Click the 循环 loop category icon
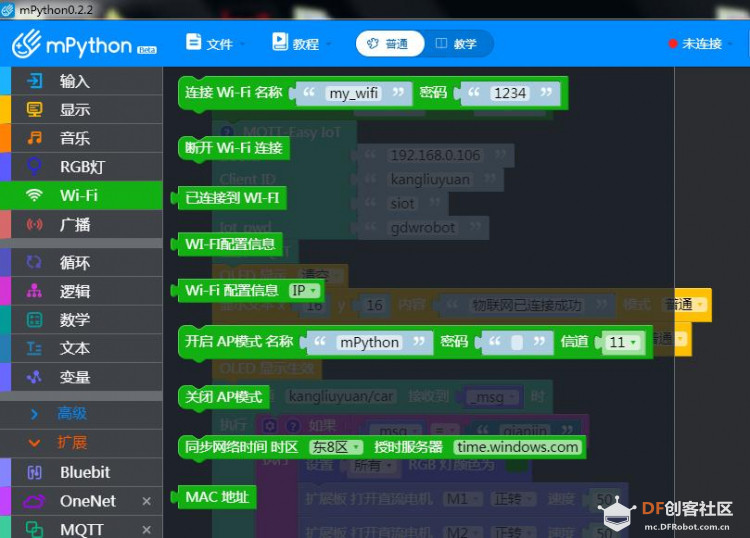Image resolution: width=750 pixels, height=538 pixels. tap(34, 262)
